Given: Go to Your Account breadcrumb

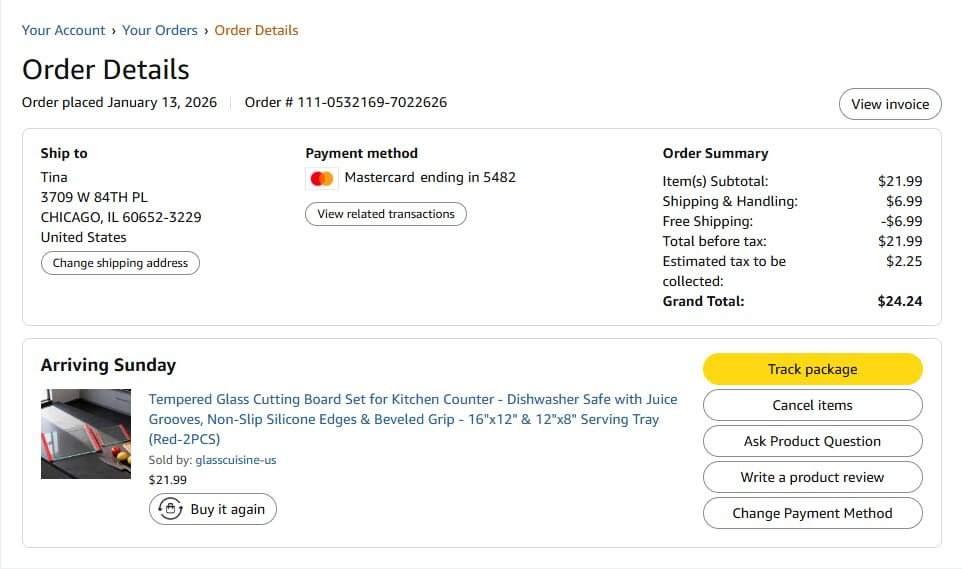Looking at the screenshot, I should tap(63, 30).
